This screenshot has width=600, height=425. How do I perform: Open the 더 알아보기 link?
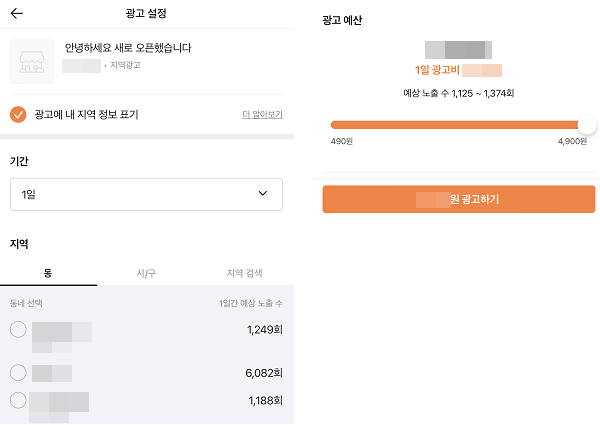click(262, 114)
